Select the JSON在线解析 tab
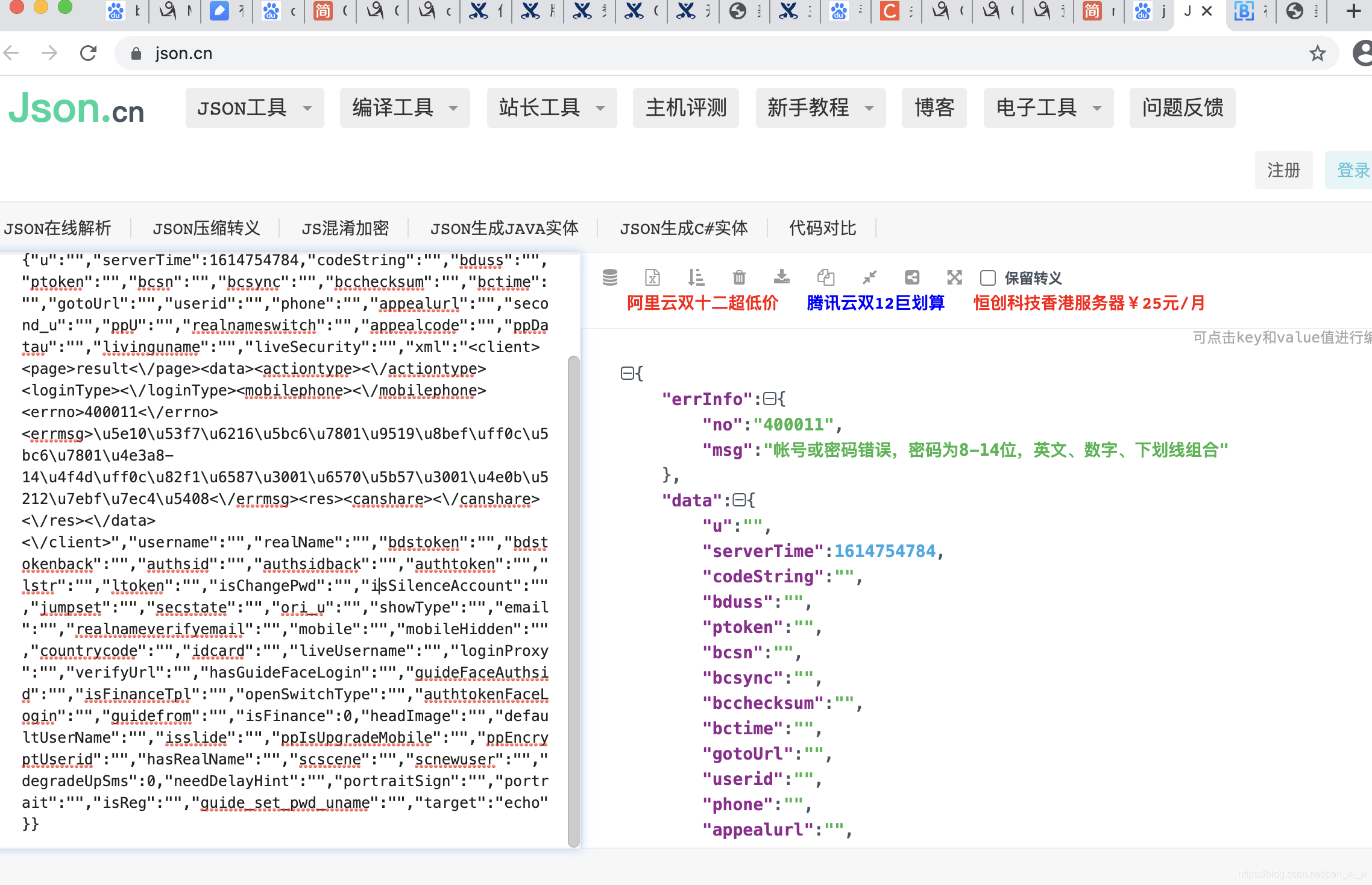The width and height of the screenshot is (1372, 885). [58, 228]
